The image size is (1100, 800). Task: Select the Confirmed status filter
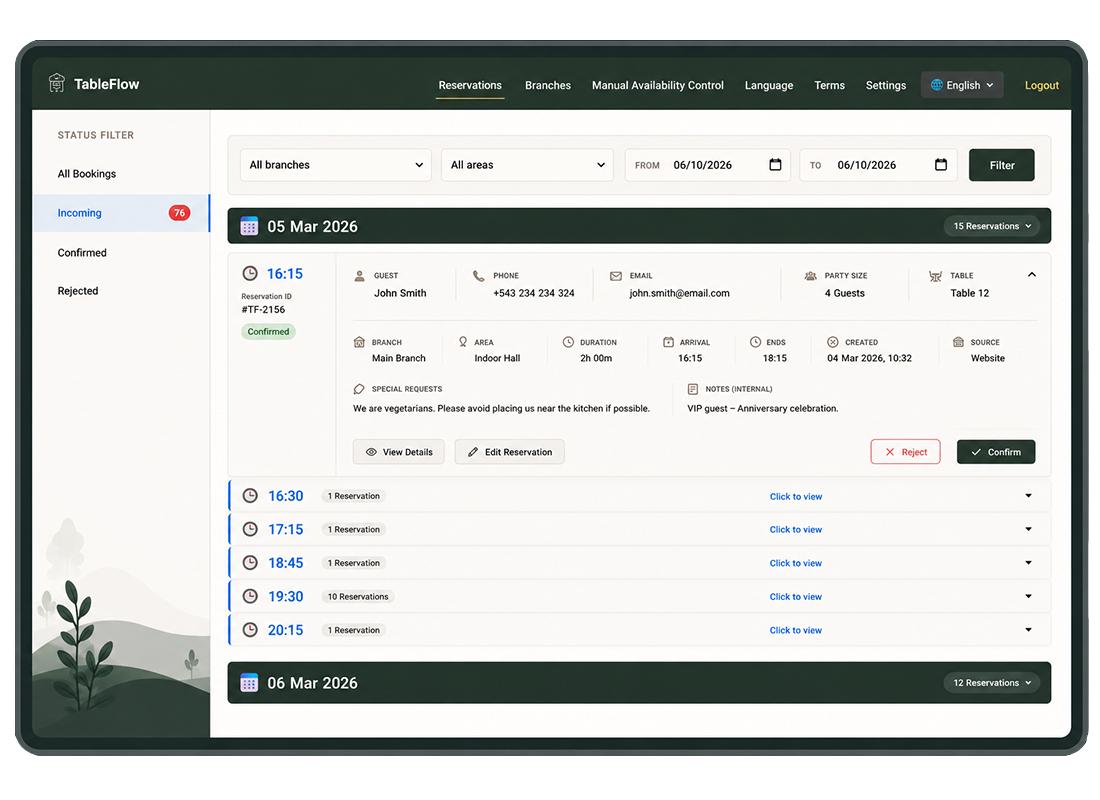[82, 253]
